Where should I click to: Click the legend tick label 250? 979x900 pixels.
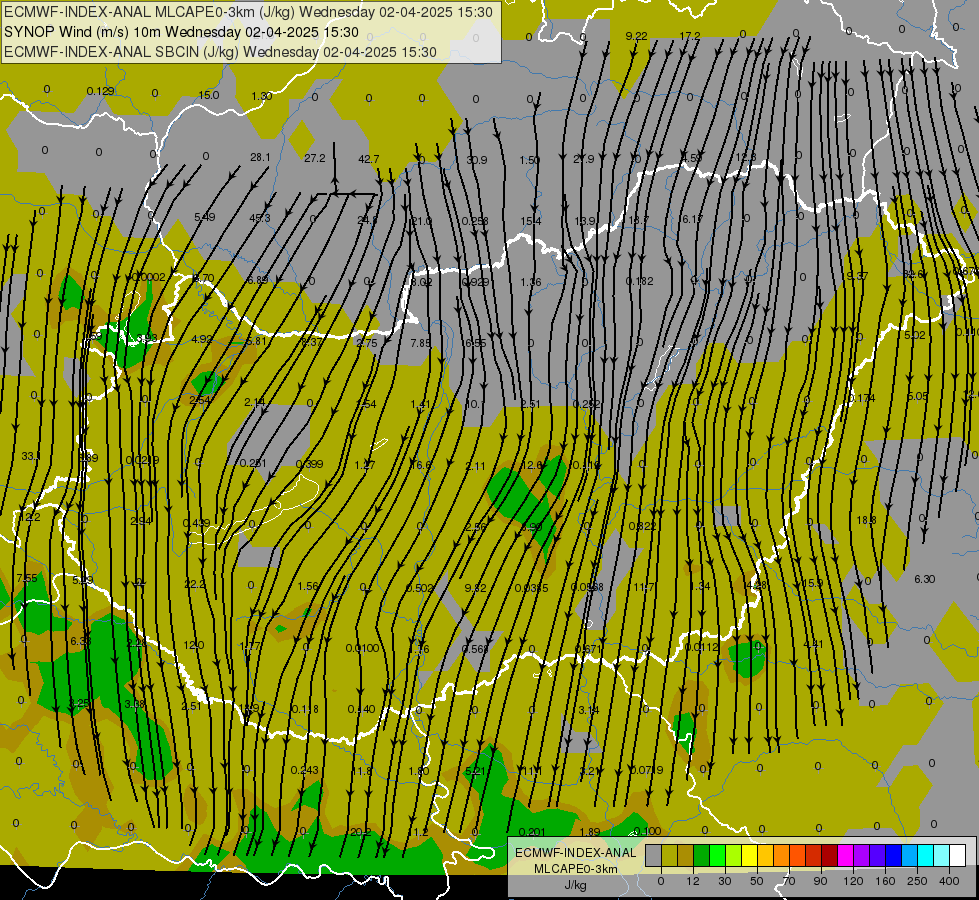click(917, 881)
